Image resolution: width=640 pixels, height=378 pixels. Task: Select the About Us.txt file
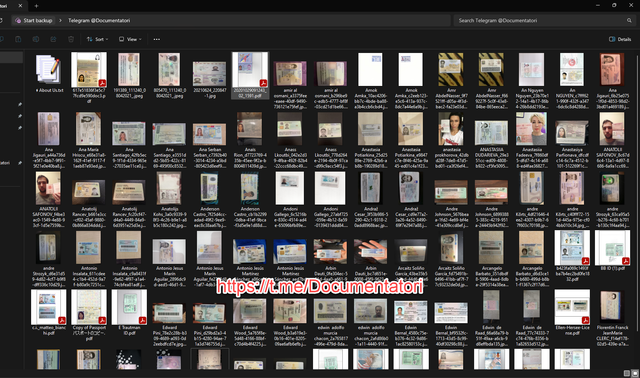49,73
